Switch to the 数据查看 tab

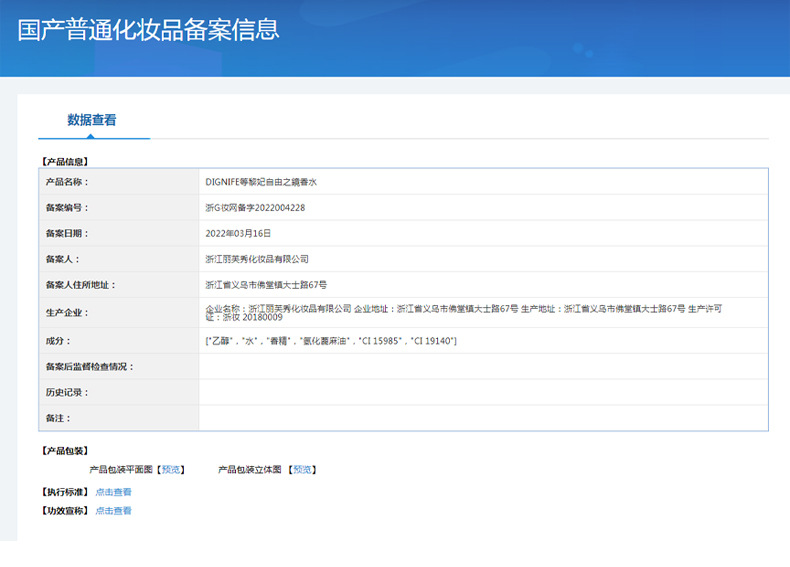(x=92, y=120)
